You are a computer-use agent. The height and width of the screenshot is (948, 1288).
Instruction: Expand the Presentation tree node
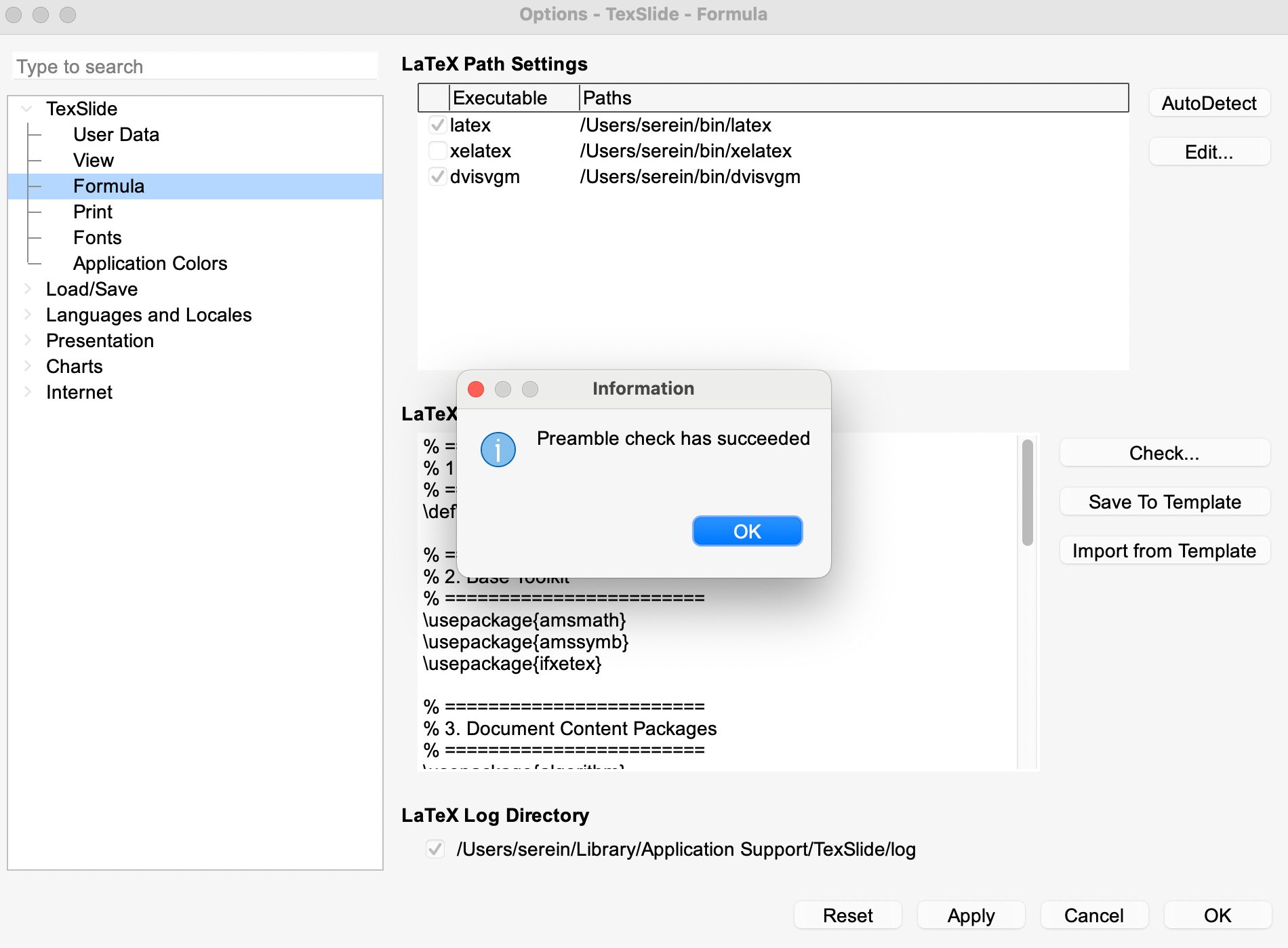tap(27, 340)
